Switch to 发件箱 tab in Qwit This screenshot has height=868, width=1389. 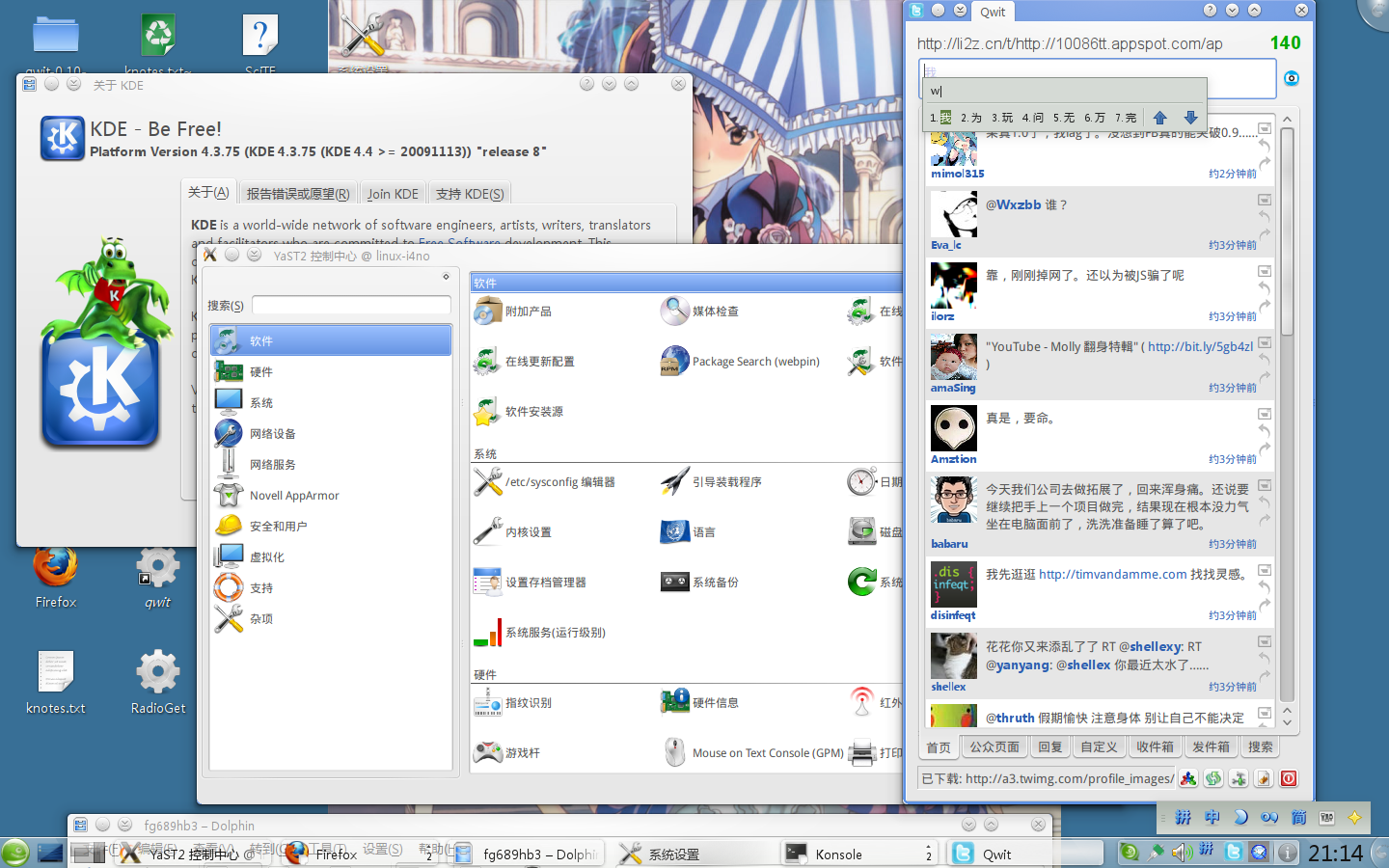[x=1211, y=747]
